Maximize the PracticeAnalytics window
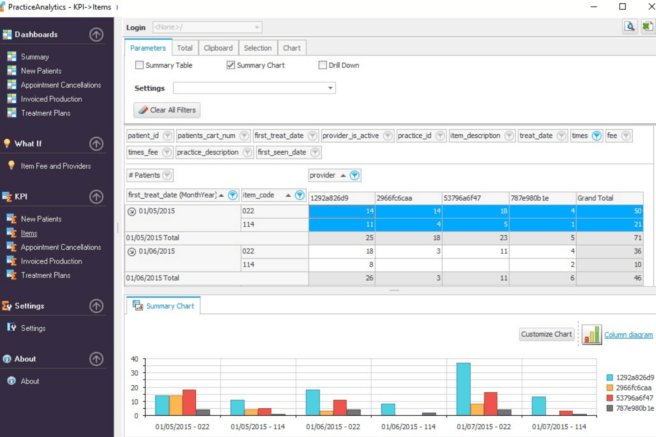This screenshot has width=656, height=437. [623, 7]
